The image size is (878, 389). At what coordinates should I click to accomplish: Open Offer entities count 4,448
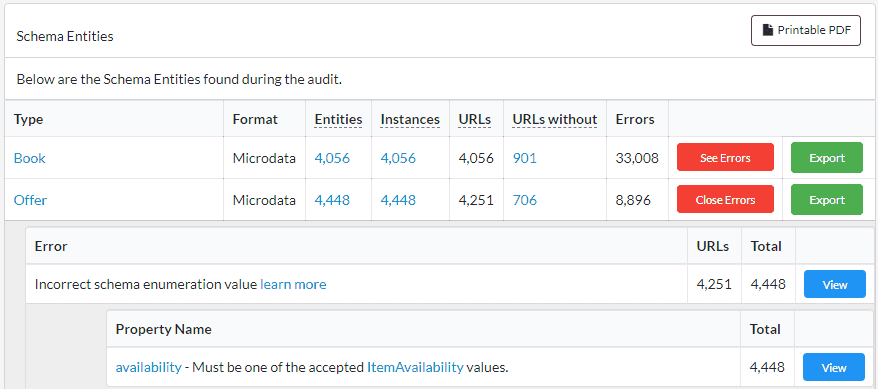click(x=332, y=200)
